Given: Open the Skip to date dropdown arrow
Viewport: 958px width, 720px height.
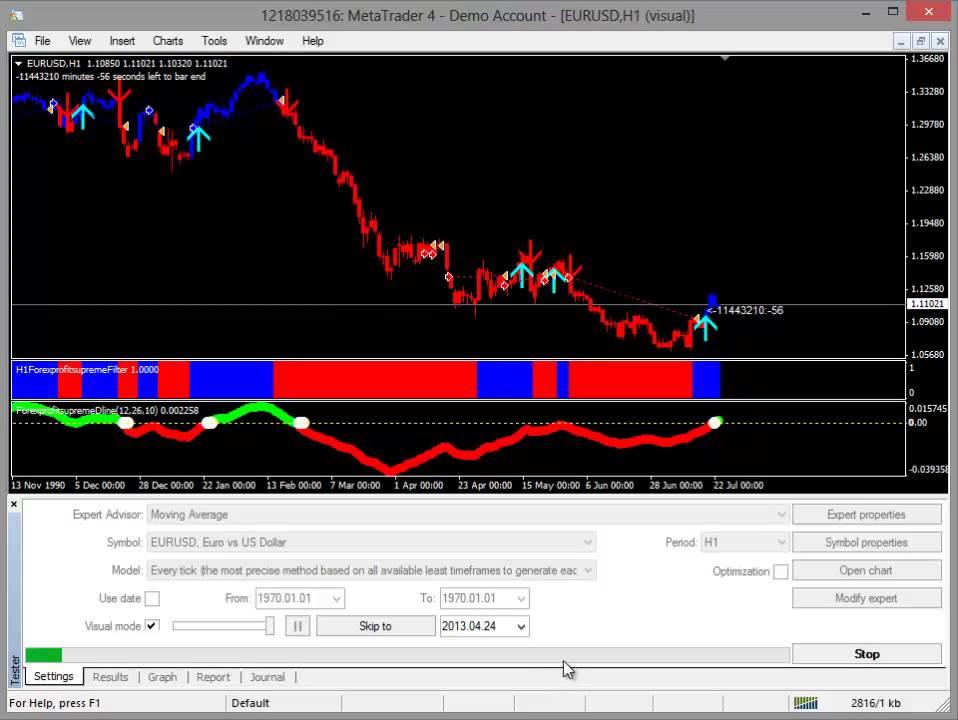Looking at the screenshot, I should (x=521, y=626).
